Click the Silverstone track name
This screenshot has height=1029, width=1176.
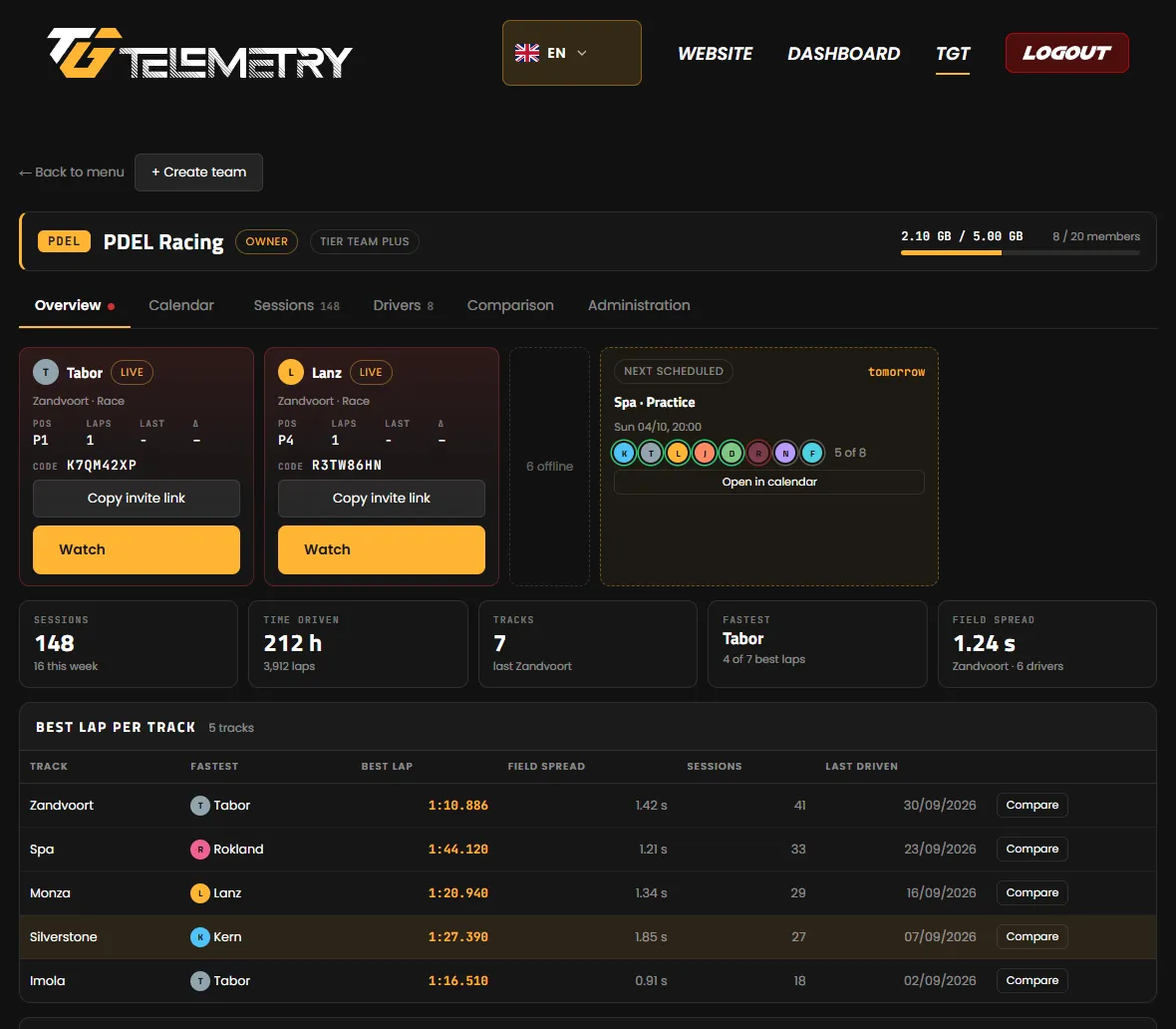(x=63, y=936)
